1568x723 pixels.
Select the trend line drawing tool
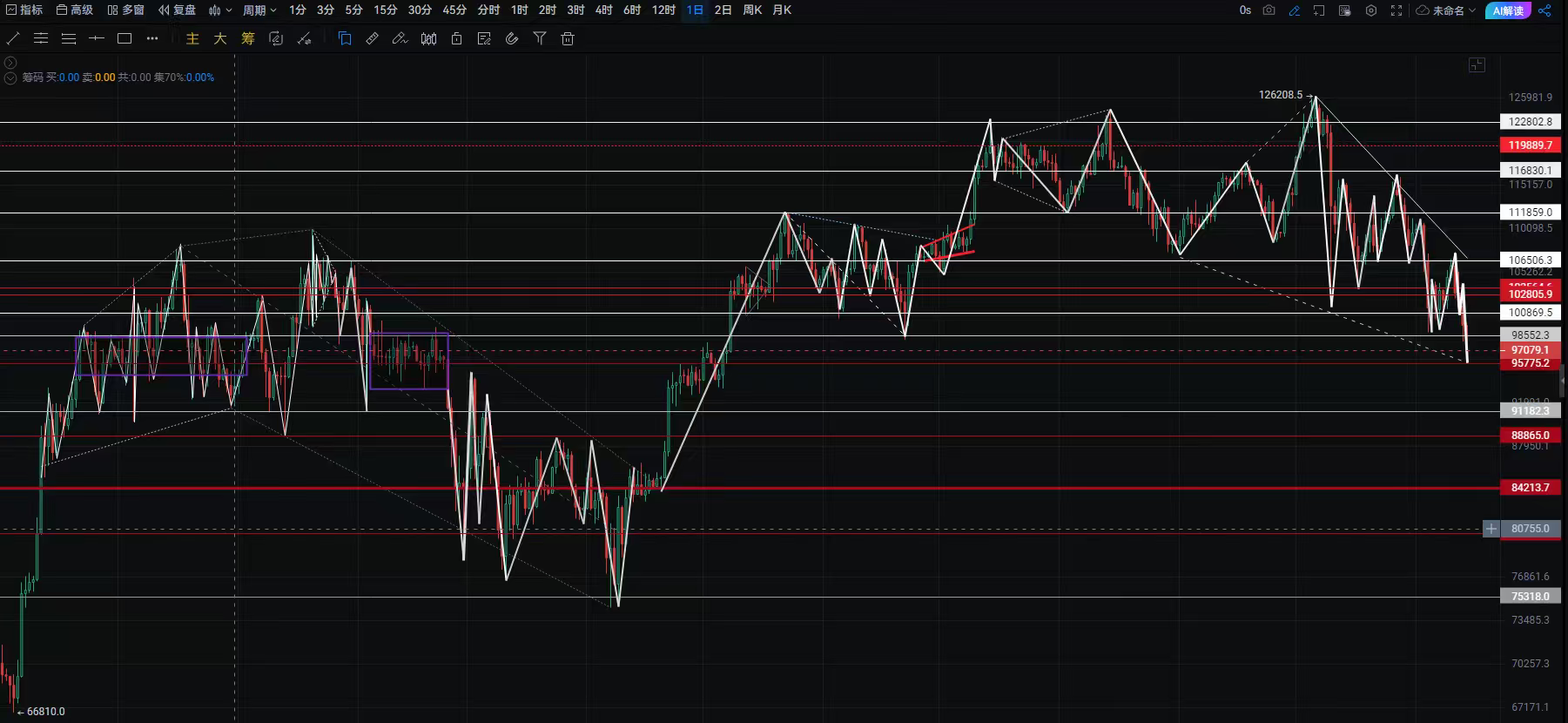[13, 38]
